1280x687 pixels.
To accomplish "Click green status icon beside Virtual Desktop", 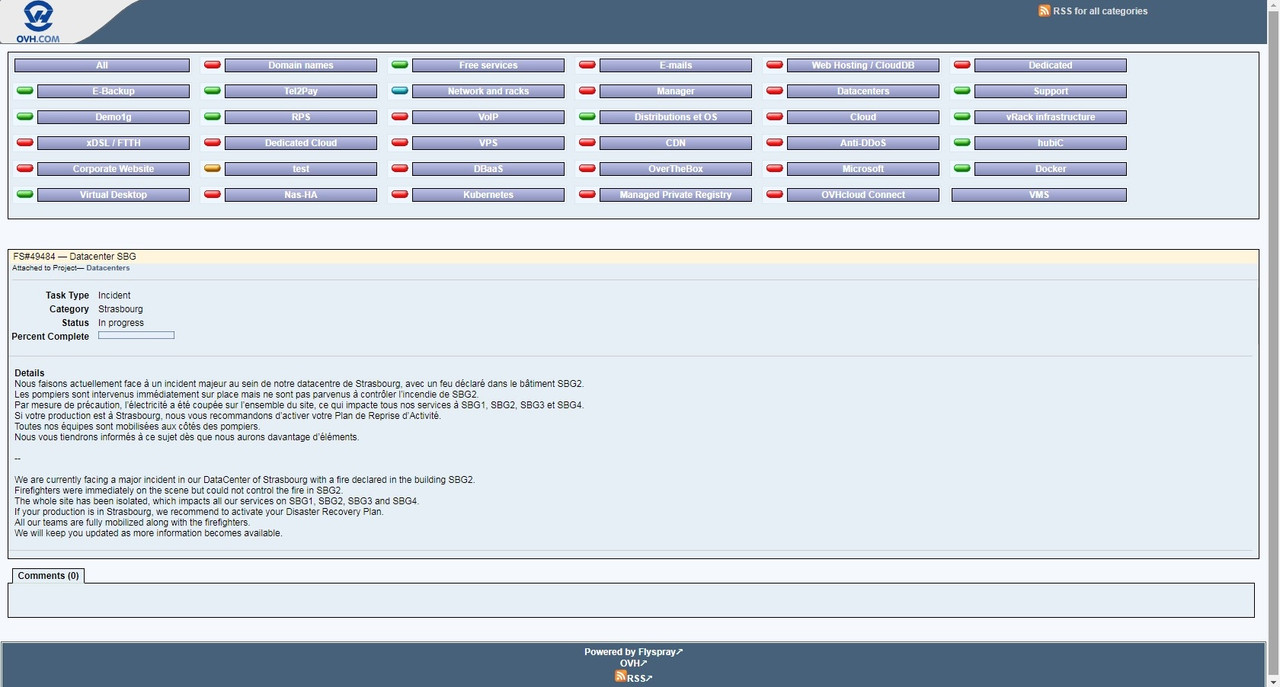I will (25, 195).
